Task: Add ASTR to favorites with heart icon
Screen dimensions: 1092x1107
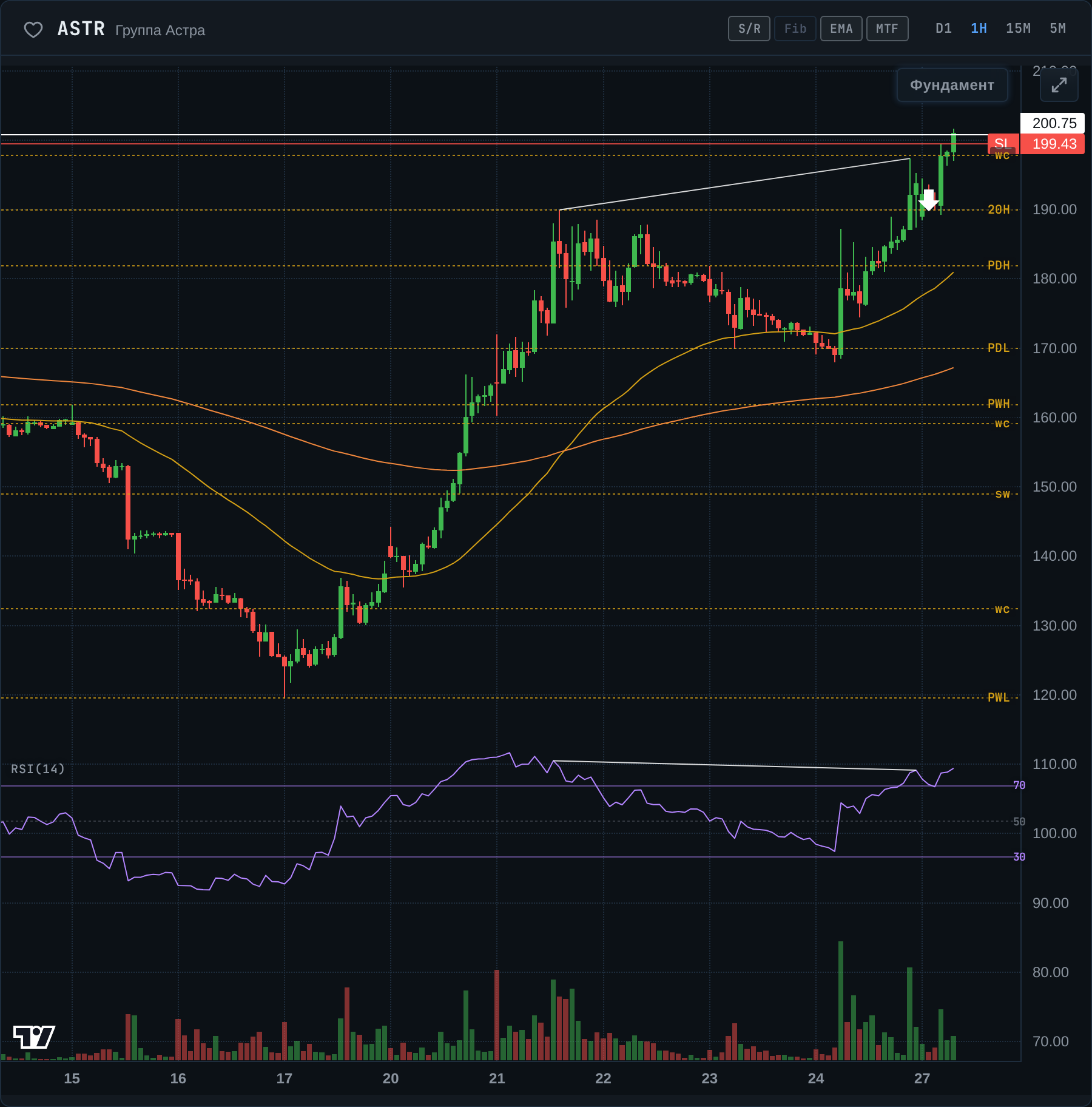Action: pos(33,30)
